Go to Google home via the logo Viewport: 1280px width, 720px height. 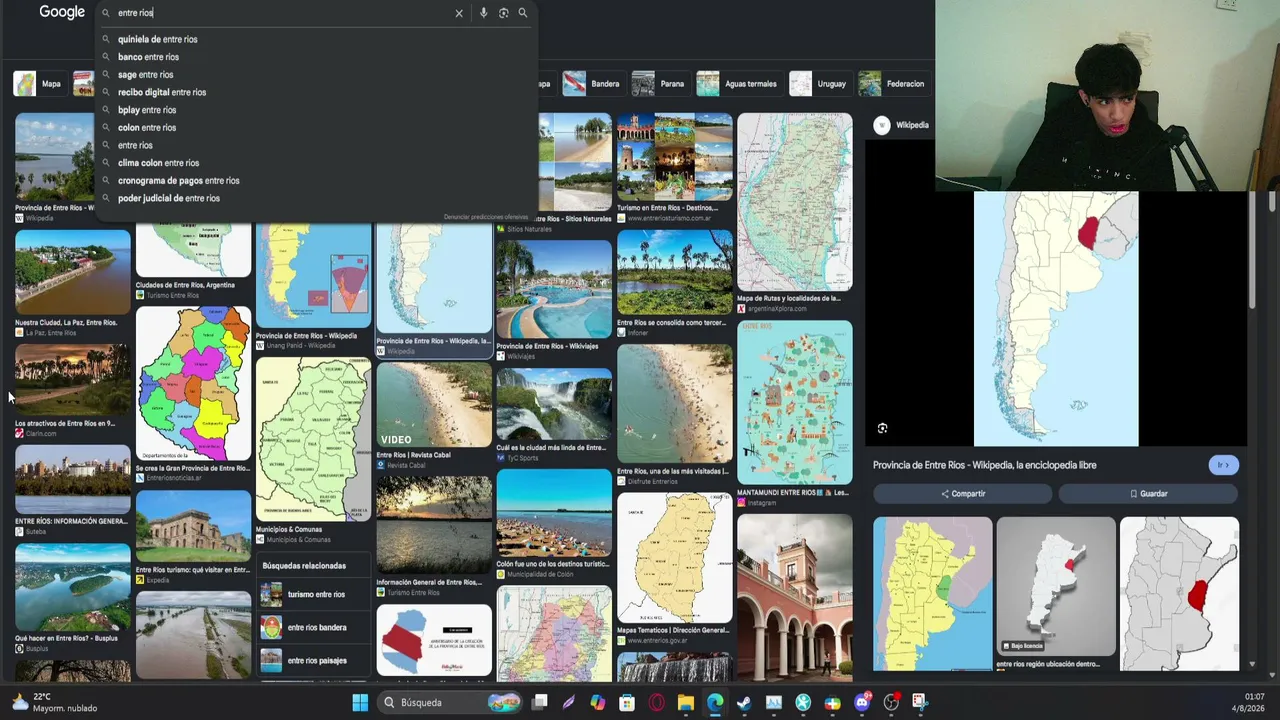coord(62,12)
